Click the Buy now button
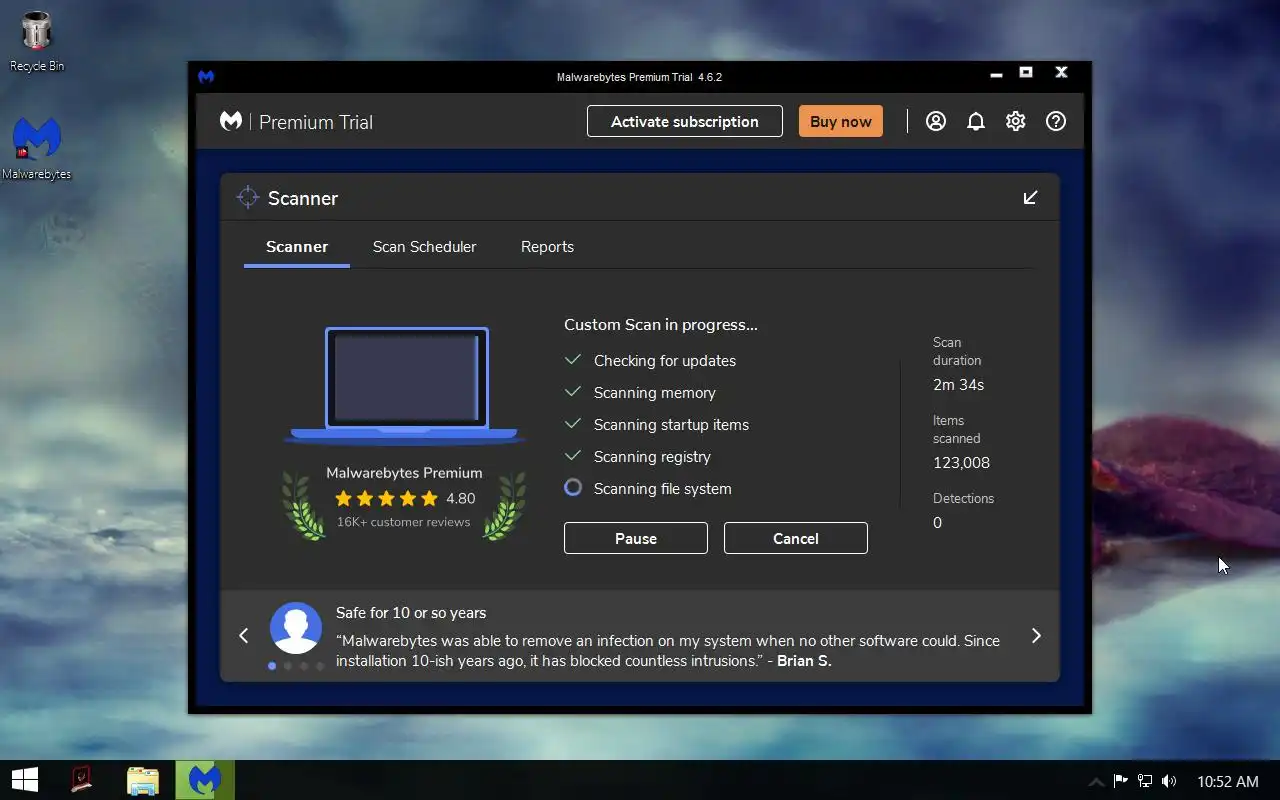 click(x=841, y=121)
